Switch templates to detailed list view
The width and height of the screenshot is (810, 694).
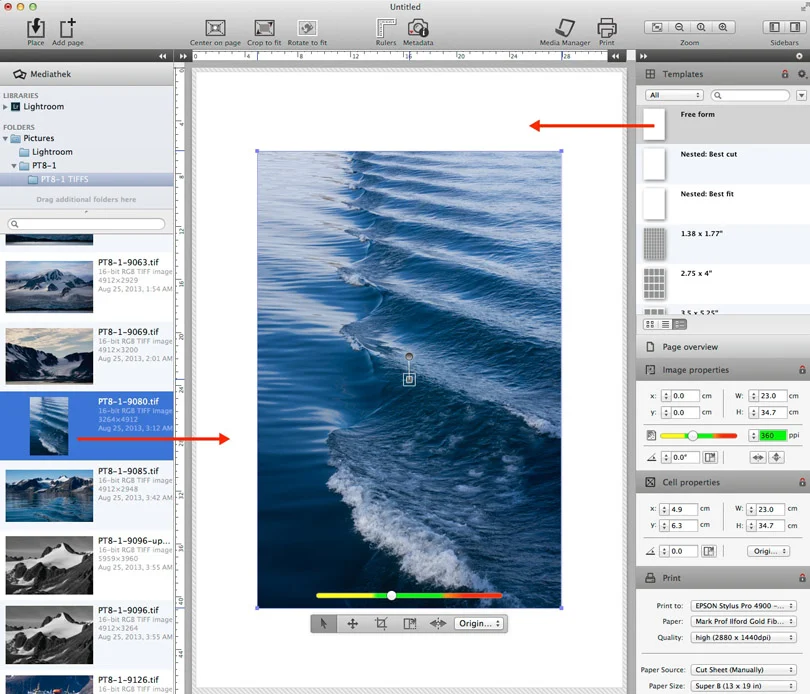pyautogui.click(x=680, y=325)
